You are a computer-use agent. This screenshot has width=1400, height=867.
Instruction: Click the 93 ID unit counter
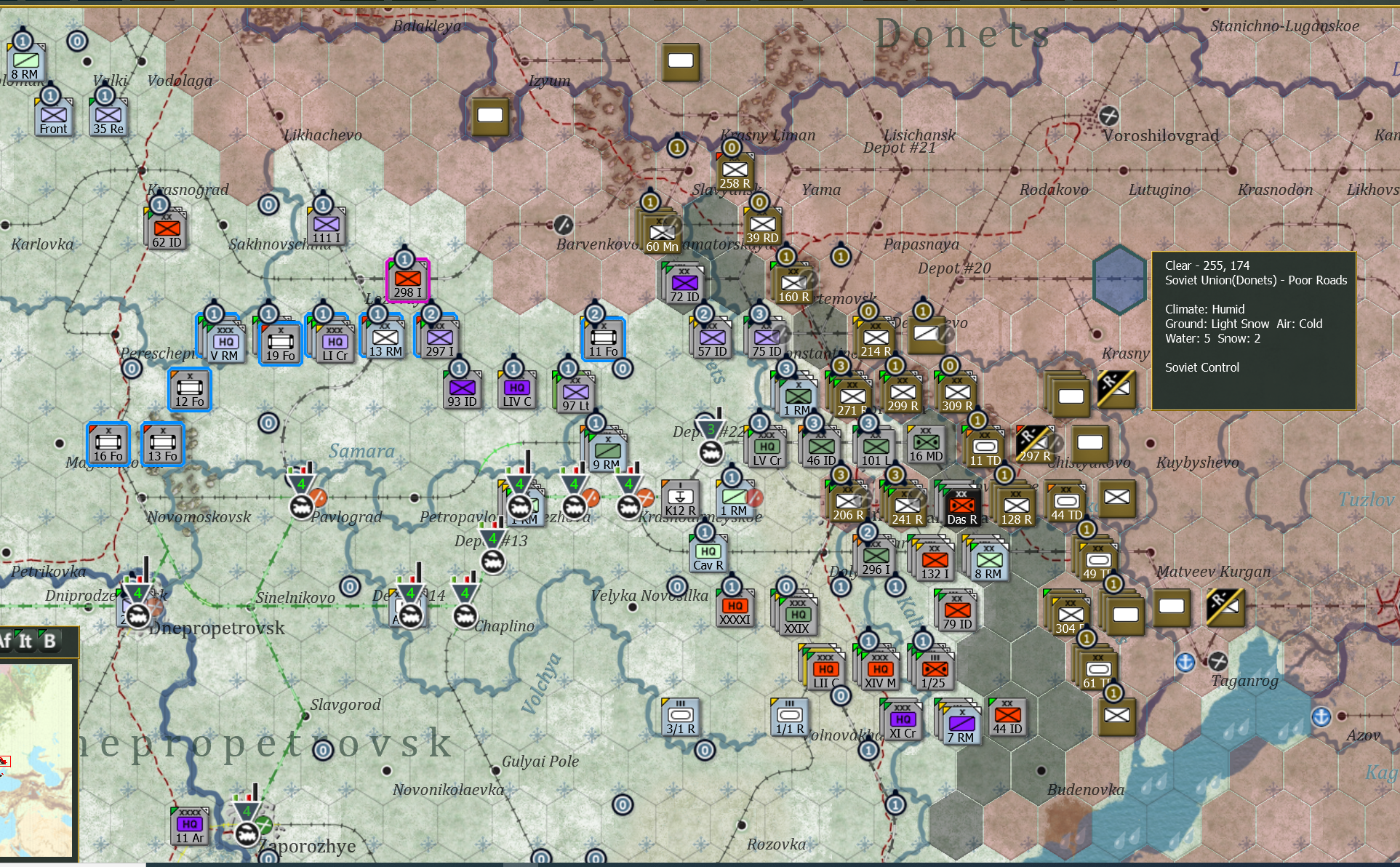(x=462, y=390)
